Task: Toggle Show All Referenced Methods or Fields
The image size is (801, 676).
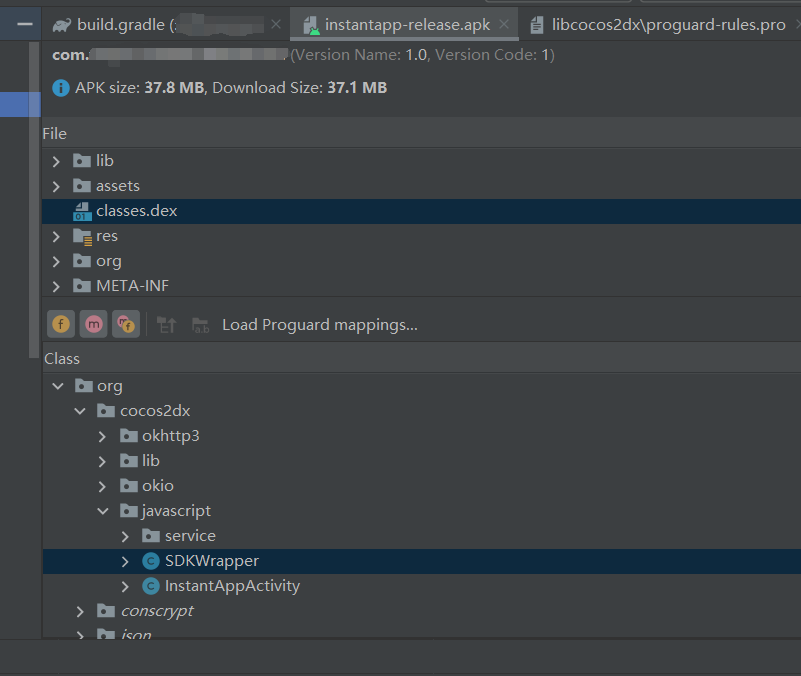Action: 125,324
